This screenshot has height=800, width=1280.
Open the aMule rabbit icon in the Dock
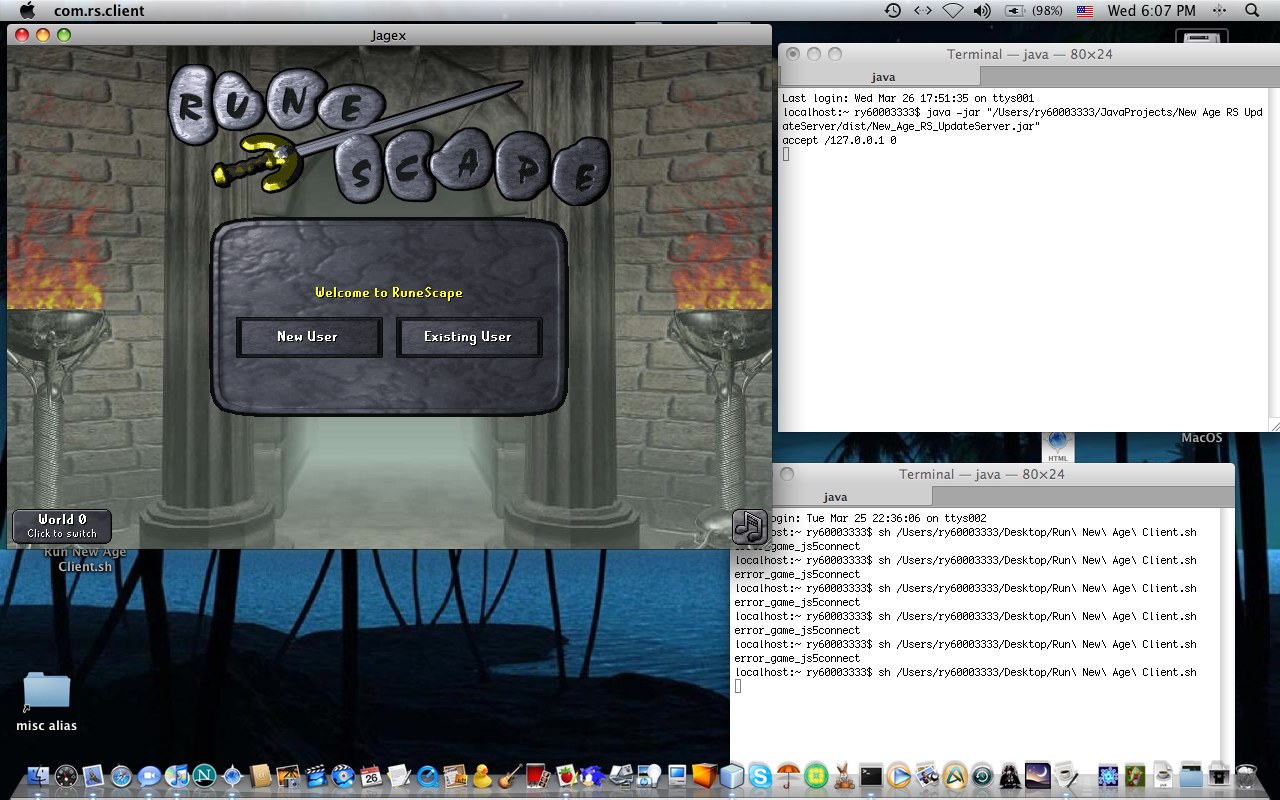pos(844,776)
